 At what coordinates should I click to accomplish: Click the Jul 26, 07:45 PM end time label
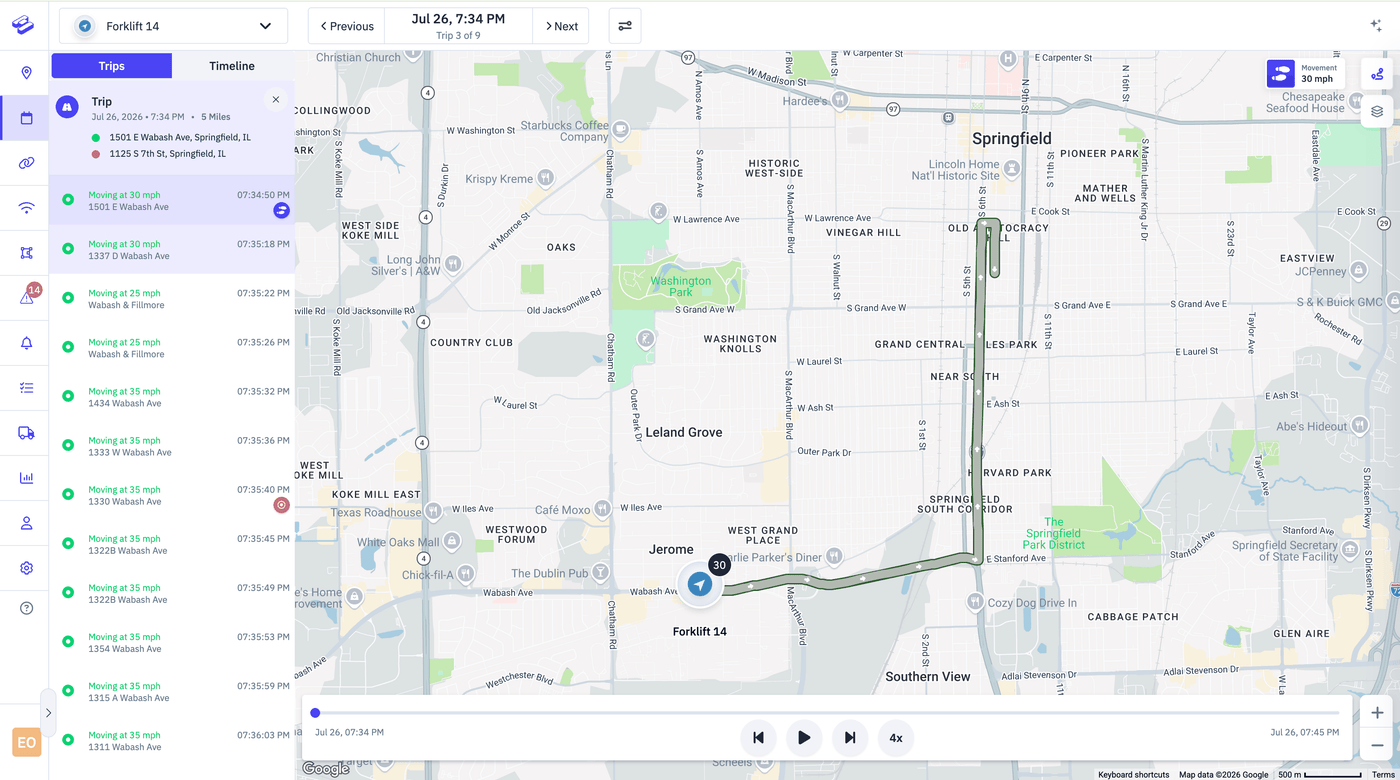click(x=1304, y=732)
